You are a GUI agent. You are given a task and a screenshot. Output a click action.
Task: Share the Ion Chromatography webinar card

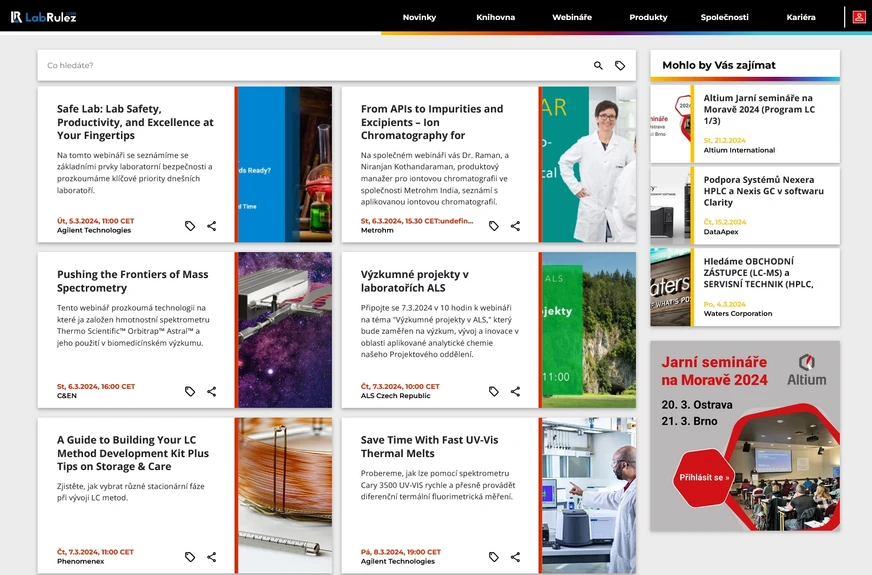tap(516, 226)
